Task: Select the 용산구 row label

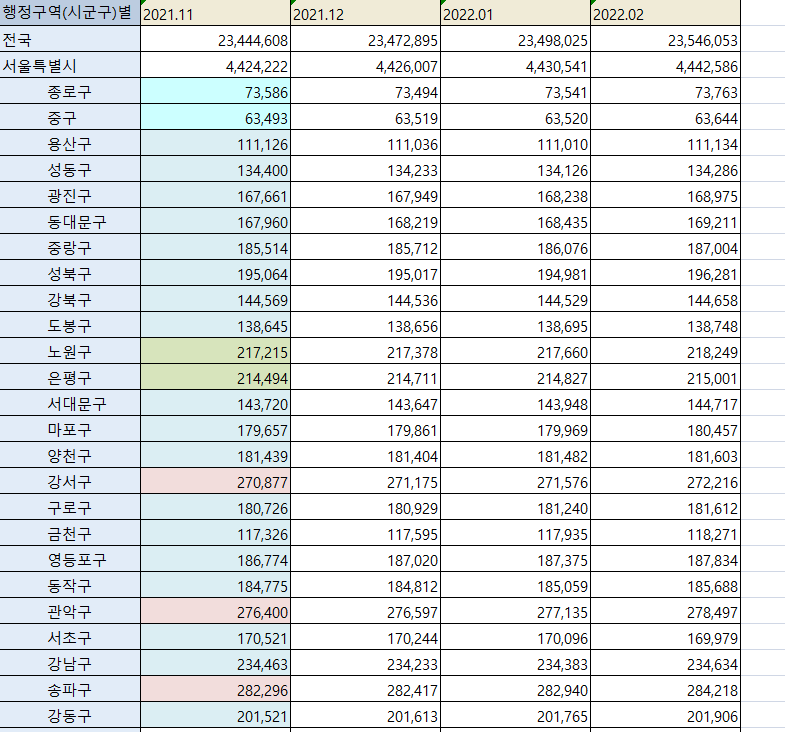Action: 70,143
